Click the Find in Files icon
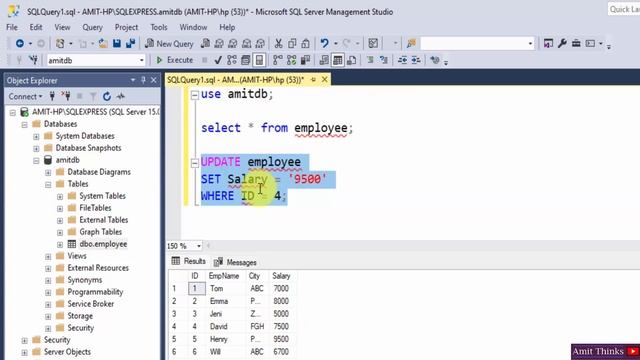The width and height of the screenshot is (640, 360). click(411, 43)
